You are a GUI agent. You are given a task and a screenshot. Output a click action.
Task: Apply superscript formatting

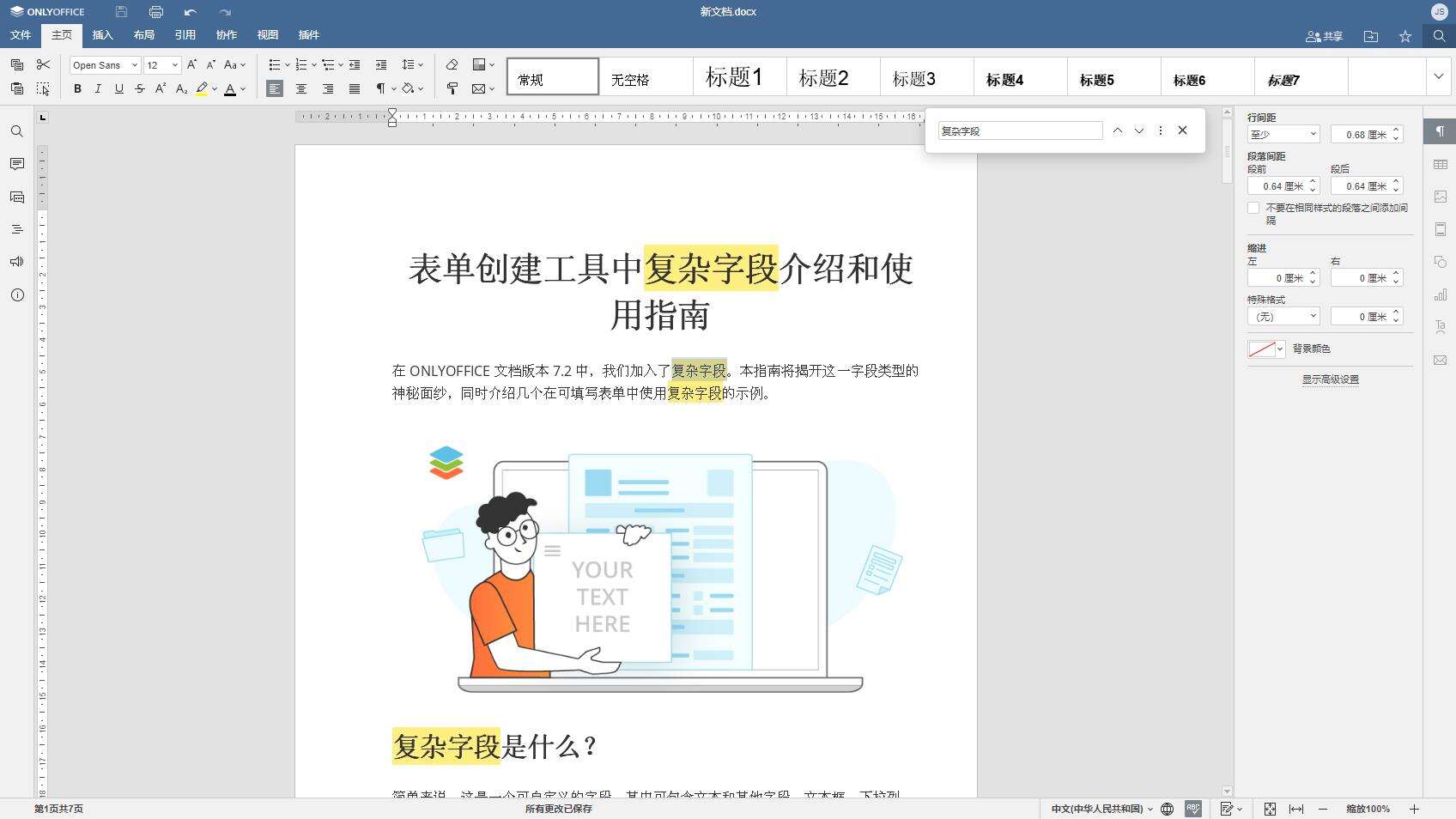tap(161, 88)
